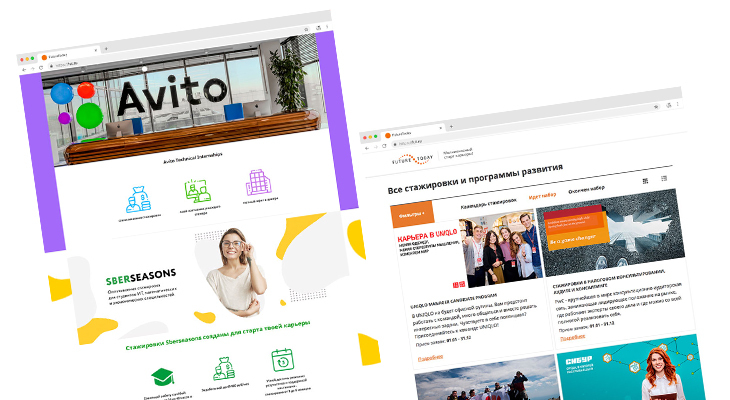The height and width of the screenshot is (400, 730).
Task: Click the tax consulting internship title in PwC card
Action: point(609,281)
